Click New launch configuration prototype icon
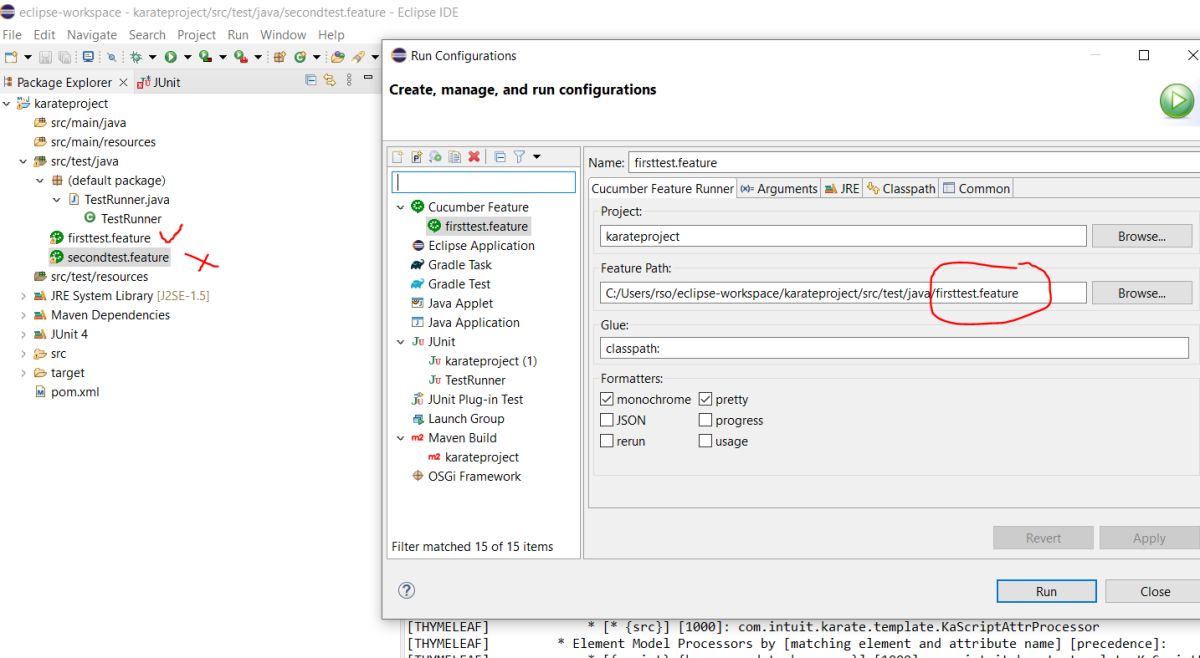 [x=417, y=157]
